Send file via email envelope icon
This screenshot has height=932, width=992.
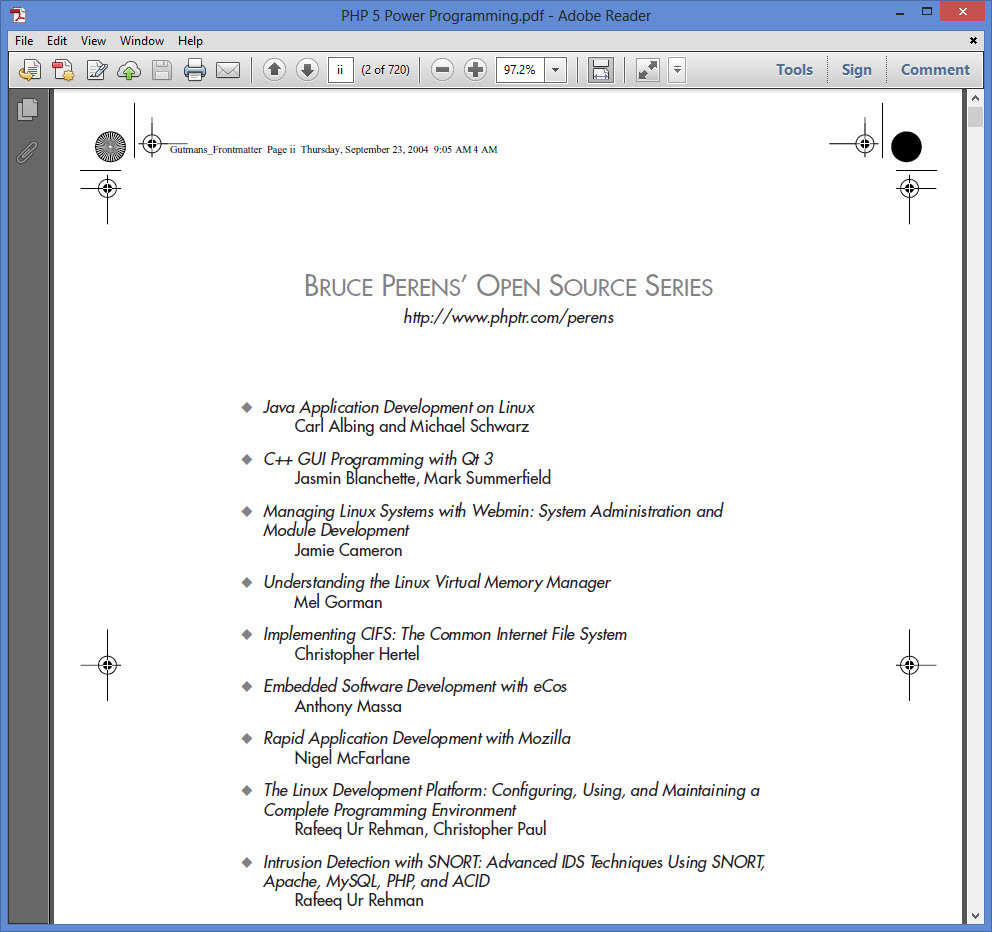[x=228, y=70]
